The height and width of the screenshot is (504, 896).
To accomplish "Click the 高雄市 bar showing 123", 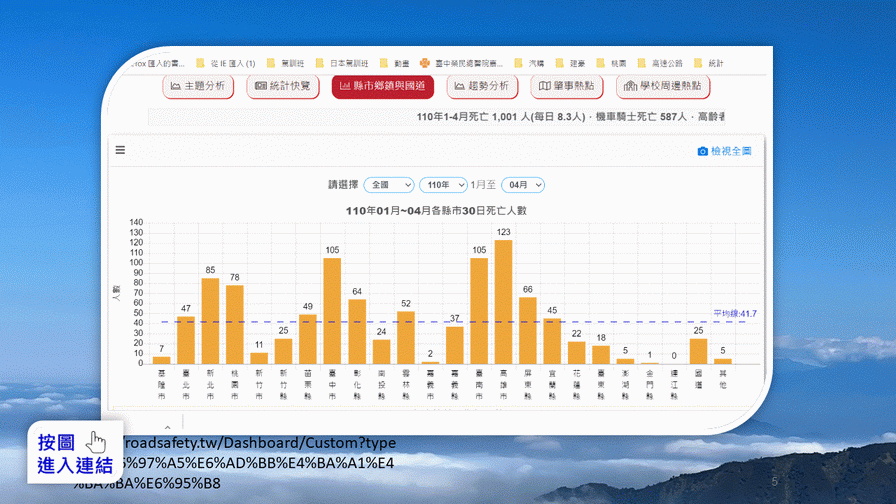I will (x=503, y=301).
